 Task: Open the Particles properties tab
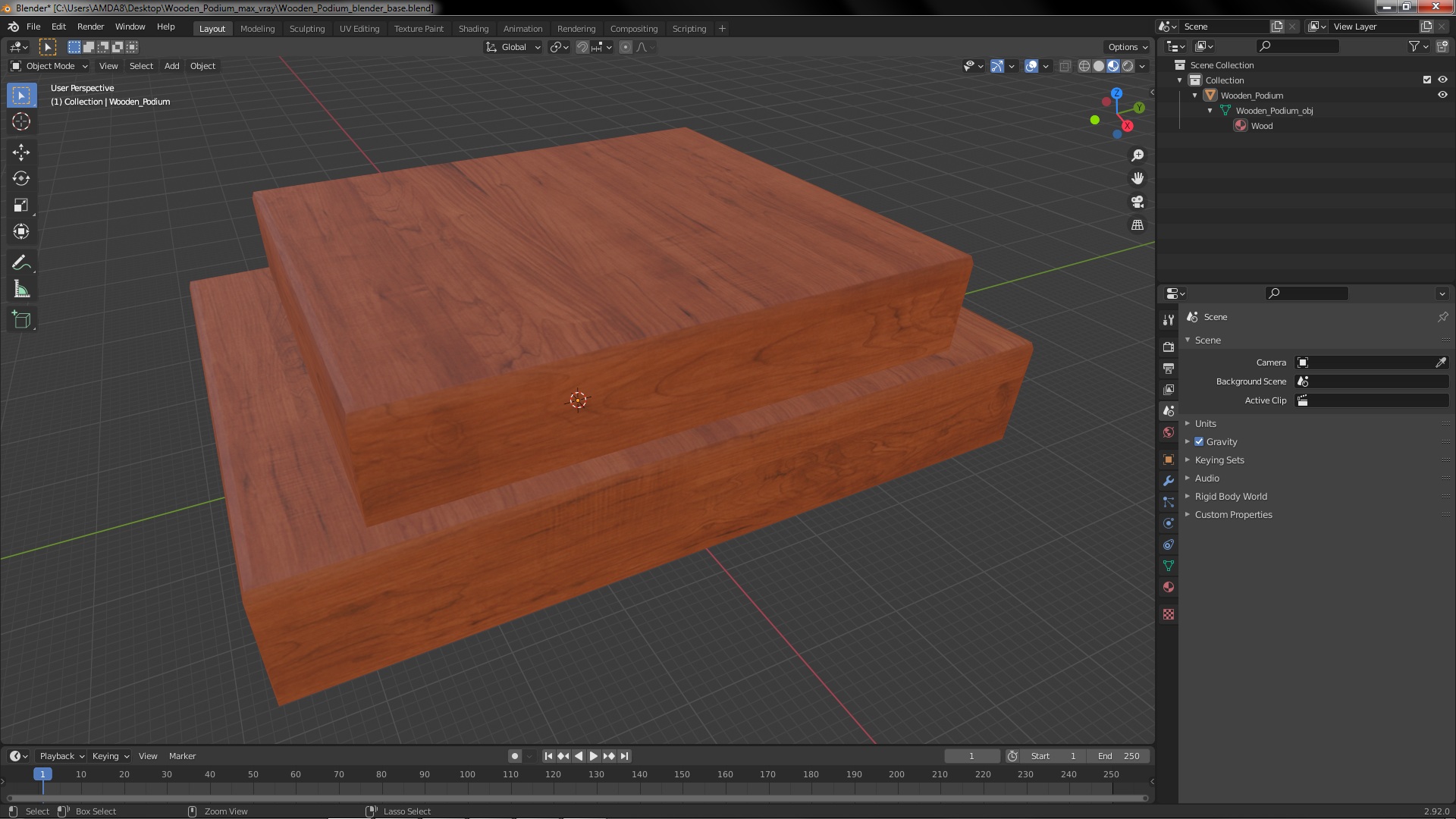pos(1169,502)
